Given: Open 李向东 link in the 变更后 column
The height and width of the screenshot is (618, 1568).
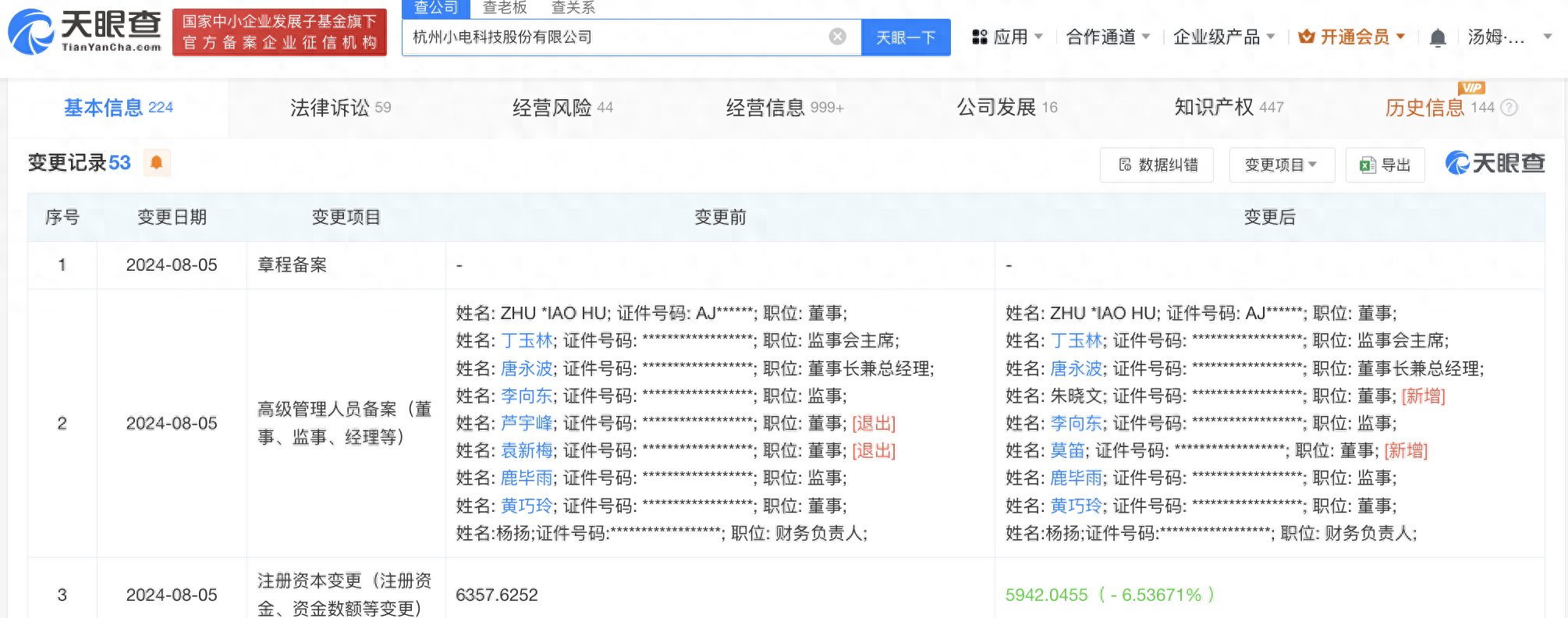Looking at the screenshot, I should 1077,423.
